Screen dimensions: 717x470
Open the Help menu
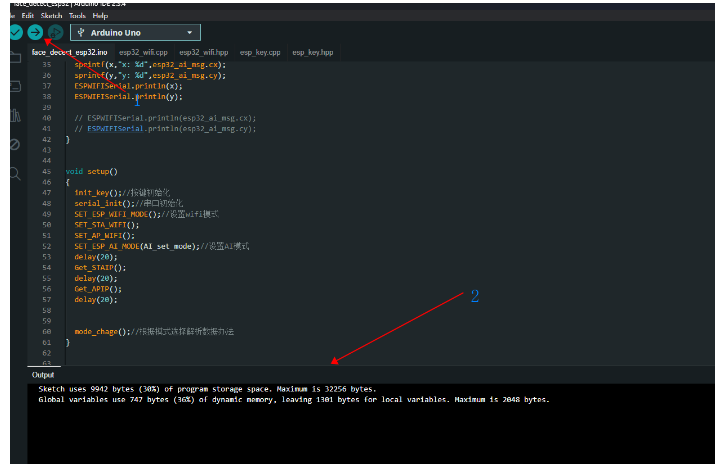pos(100,16)
